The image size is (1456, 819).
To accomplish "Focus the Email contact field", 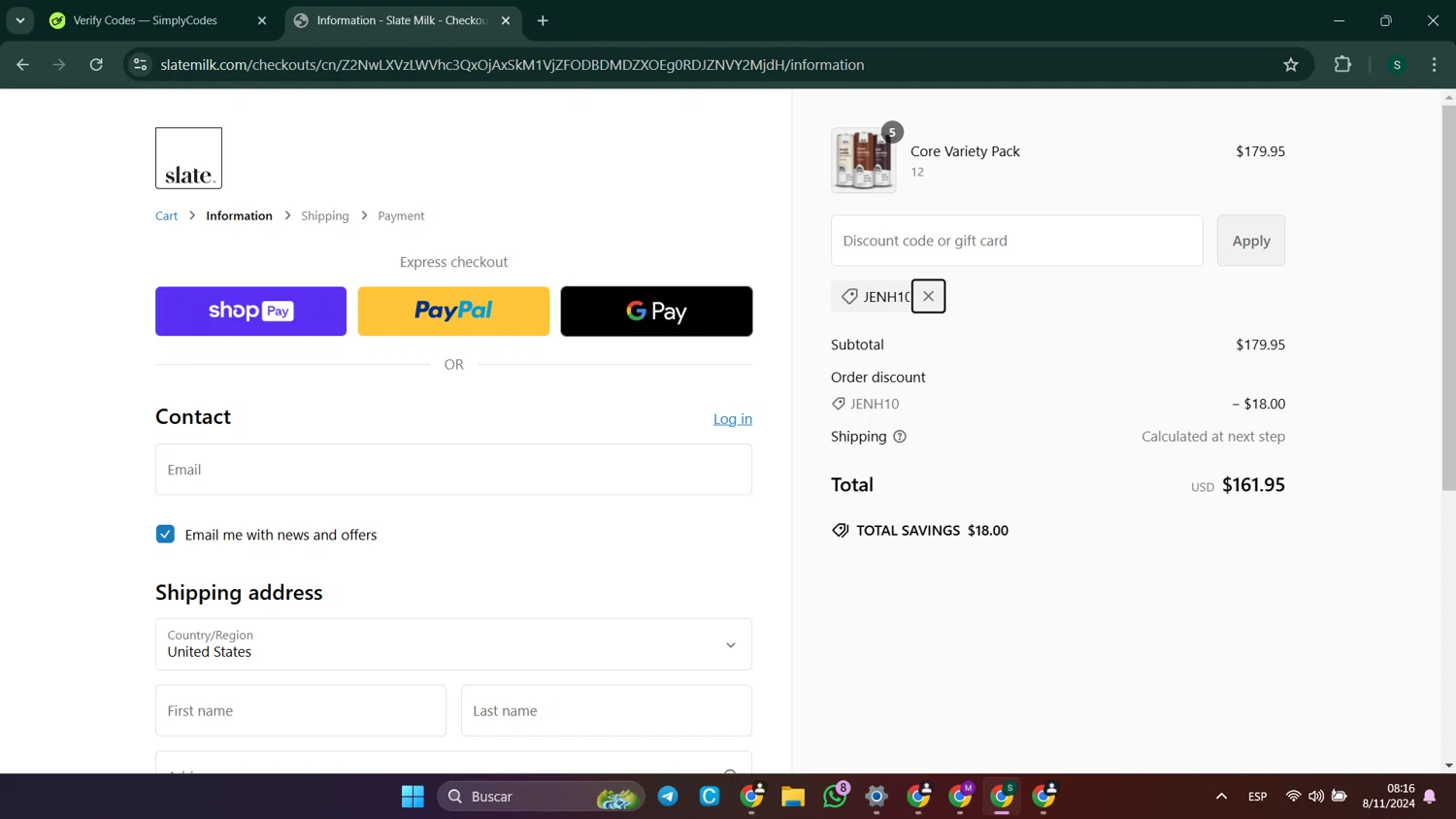I will pos(453,470).
